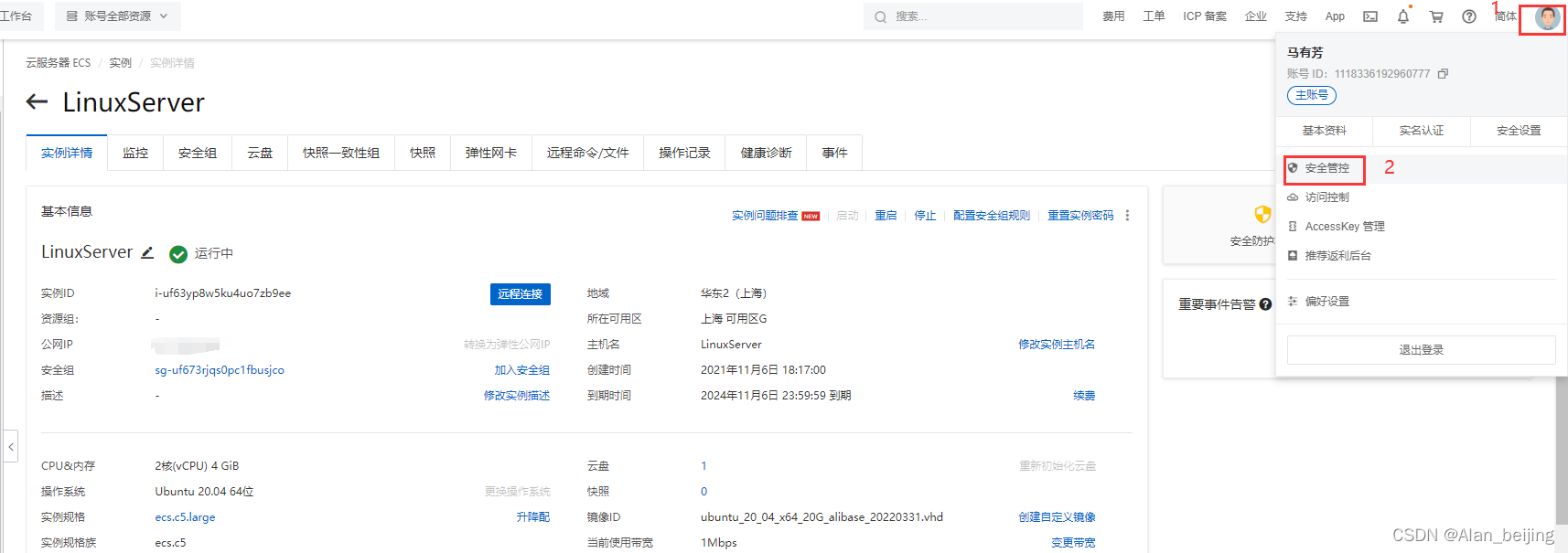Click into the top search field
The image size is (1568, 553).
pyautogui.click(x=973, y=16)
